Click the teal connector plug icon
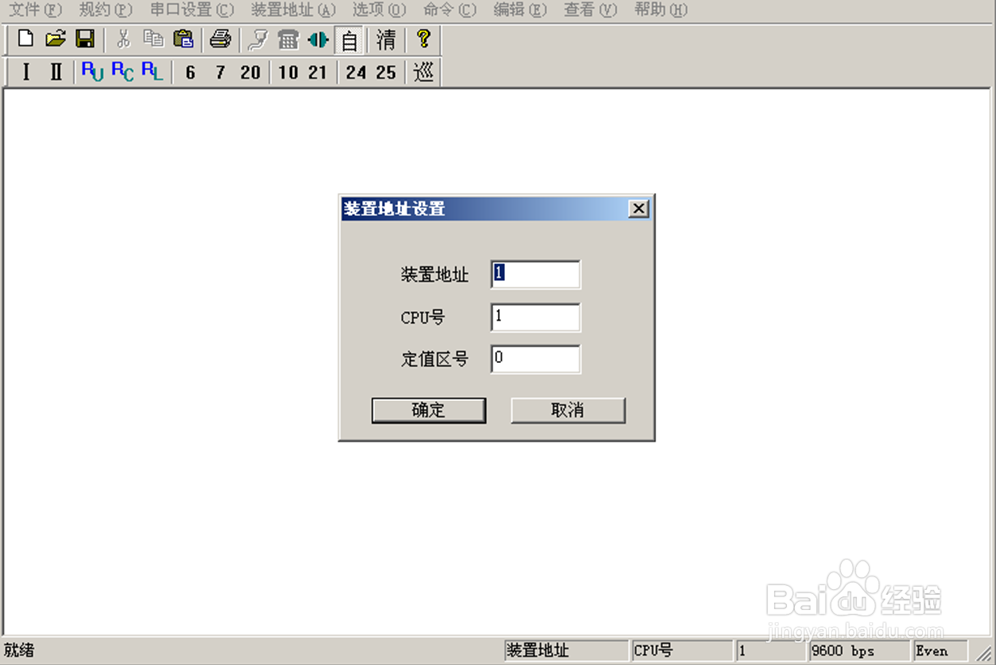Screen dimensions: 998x665 pyautogui.click(x=318, y=39)
